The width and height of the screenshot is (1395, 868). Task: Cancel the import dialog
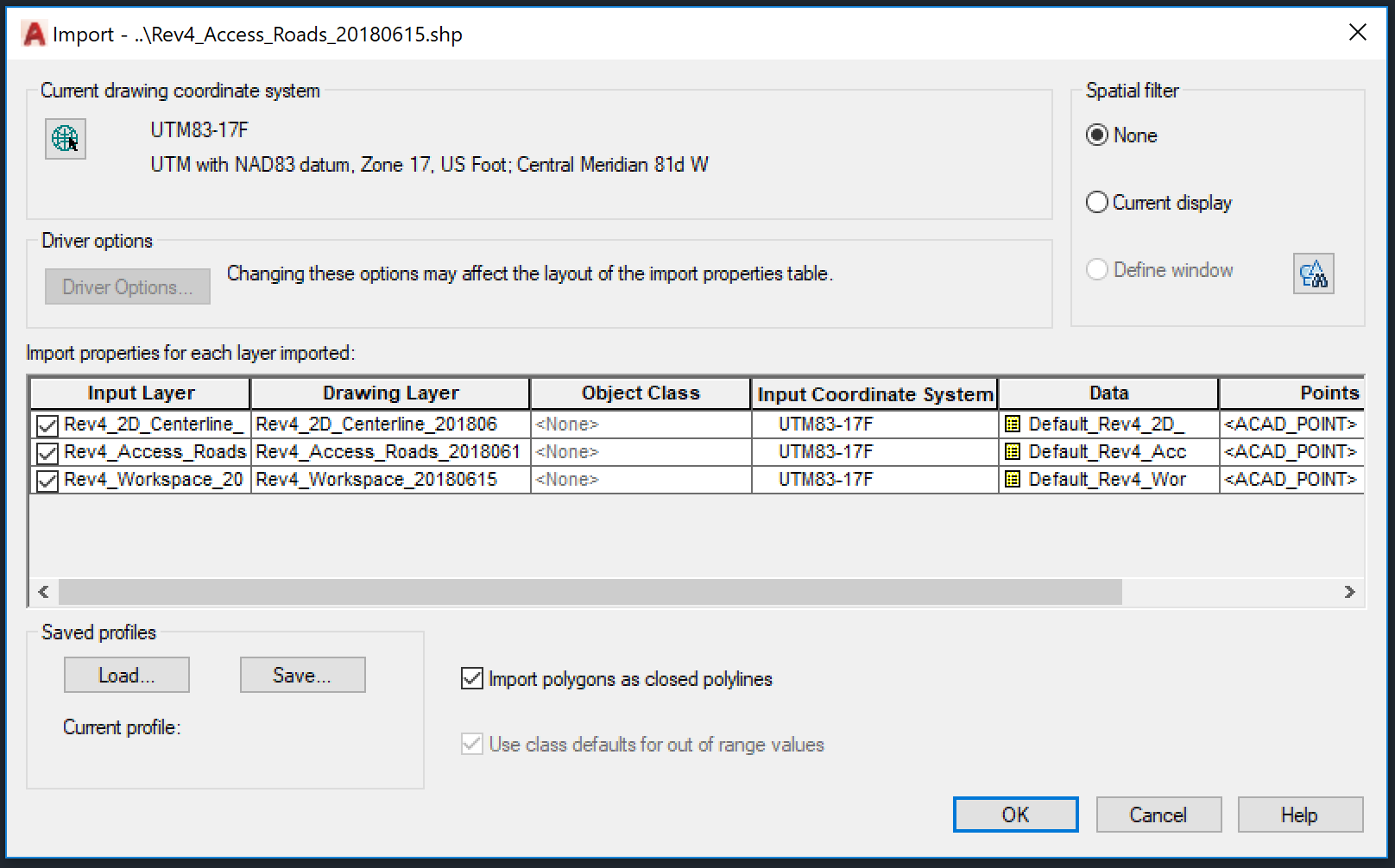(1158, 814)
